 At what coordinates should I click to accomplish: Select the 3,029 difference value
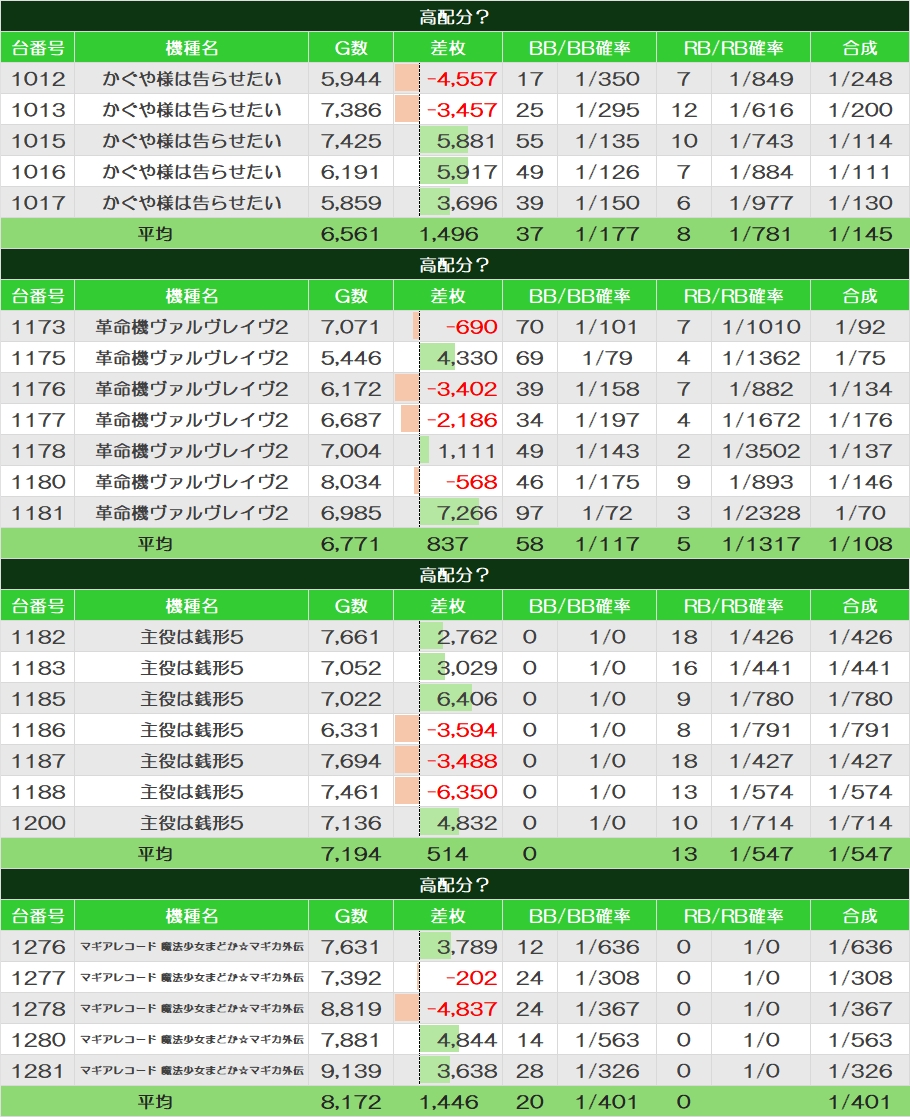pyautogui.click(x=467, y=667)
